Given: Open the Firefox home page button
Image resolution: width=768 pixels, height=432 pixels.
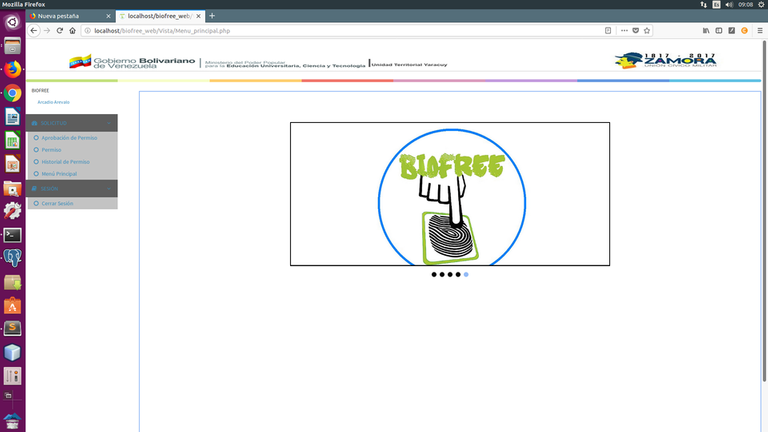Looking at the screenshot, I should pos(72,30).
